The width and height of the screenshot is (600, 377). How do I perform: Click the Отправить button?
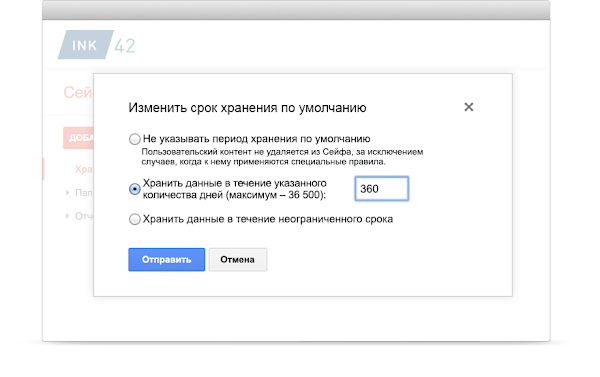coord(166,259)
